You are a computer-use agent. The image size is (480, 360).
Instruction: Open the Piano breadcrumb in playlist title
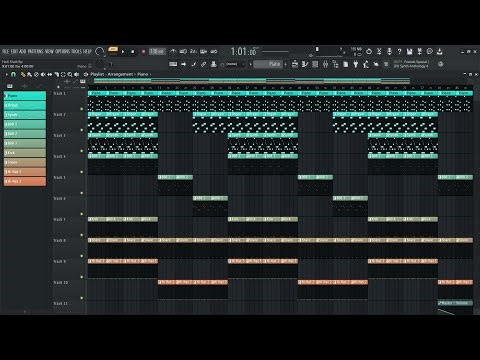(143, 74)
